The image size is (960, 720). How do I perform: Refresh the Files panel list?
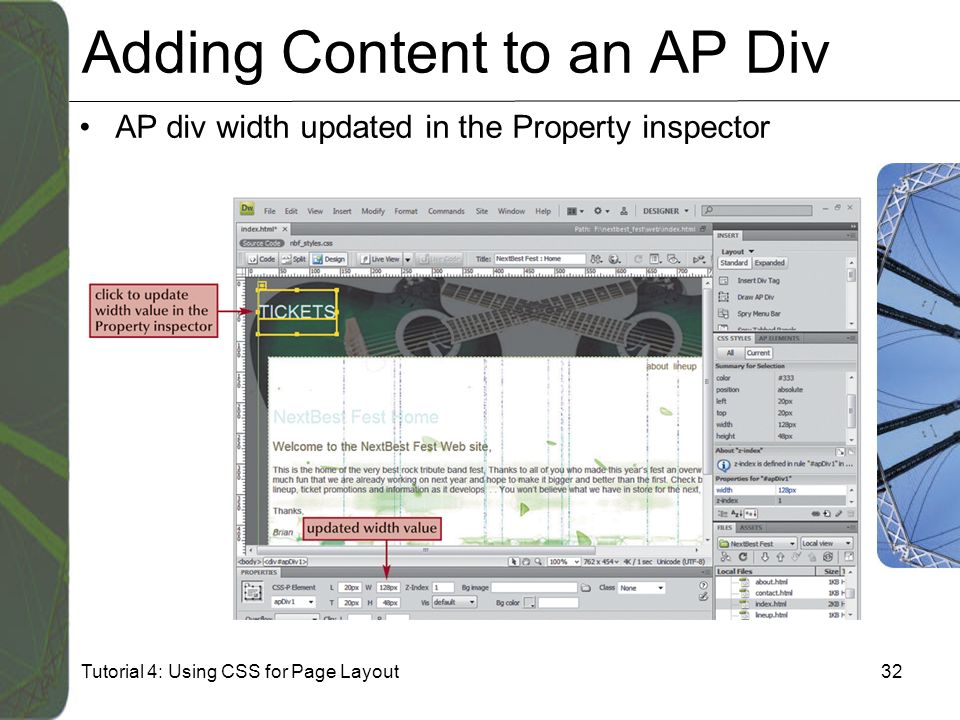coord(743,557)
